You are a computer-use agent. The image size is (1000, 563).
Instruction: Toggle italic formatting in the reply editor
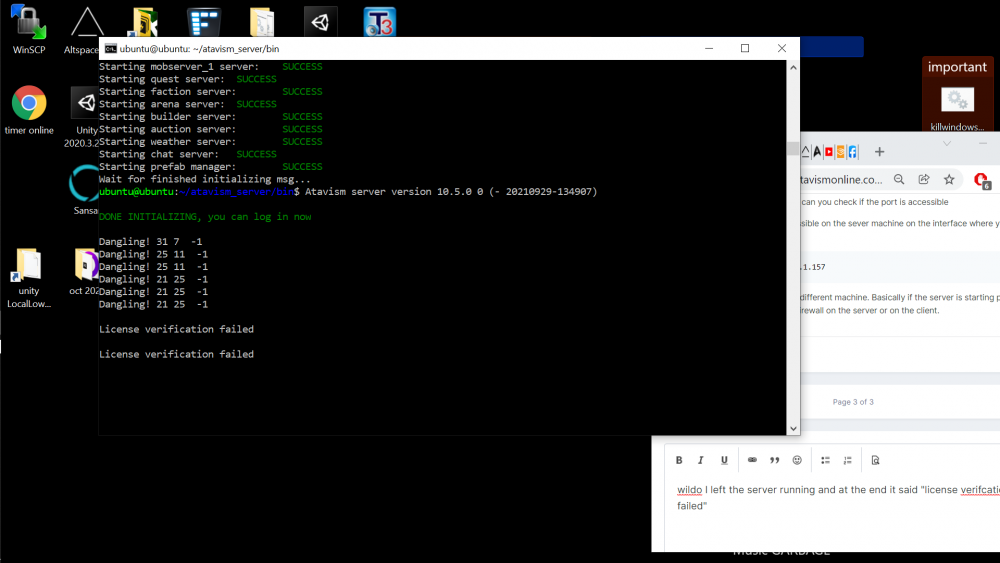[701, 460]
